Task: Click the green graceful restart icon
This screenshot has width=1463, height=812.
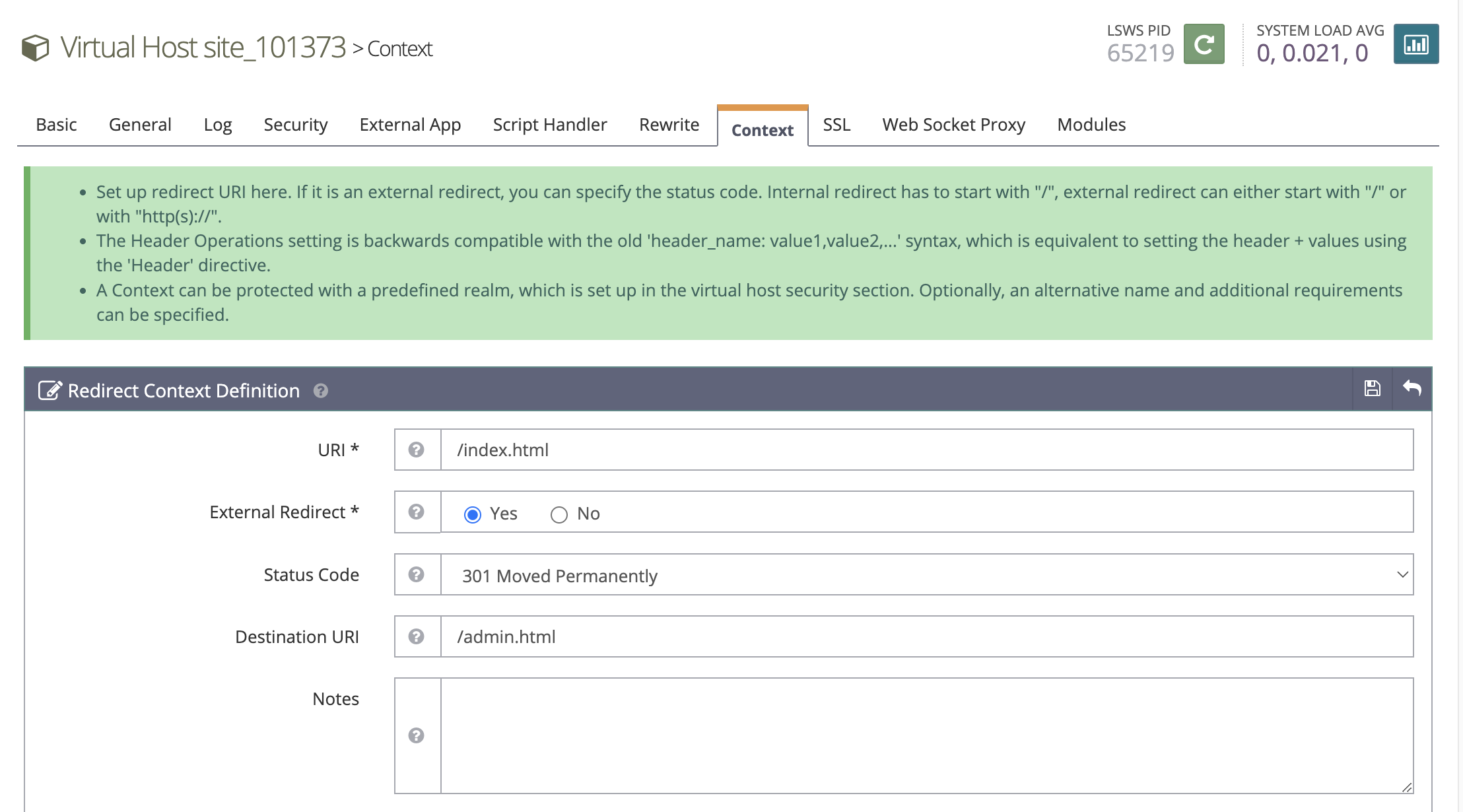Action: 1204,44
